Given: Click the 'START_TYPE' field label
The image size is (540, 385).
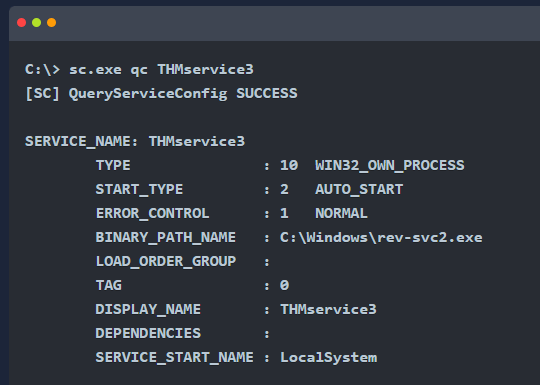Looking at the screenshot, I should pyautogui.click(x=139, y=189).
